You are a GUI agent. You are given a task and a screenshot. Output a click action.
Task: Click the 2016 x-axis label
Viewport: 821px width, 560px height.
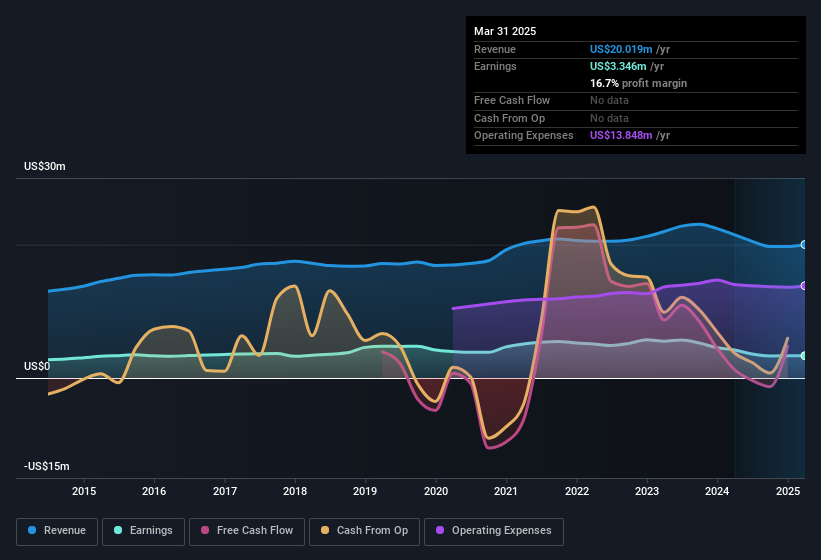pos(154,491)
